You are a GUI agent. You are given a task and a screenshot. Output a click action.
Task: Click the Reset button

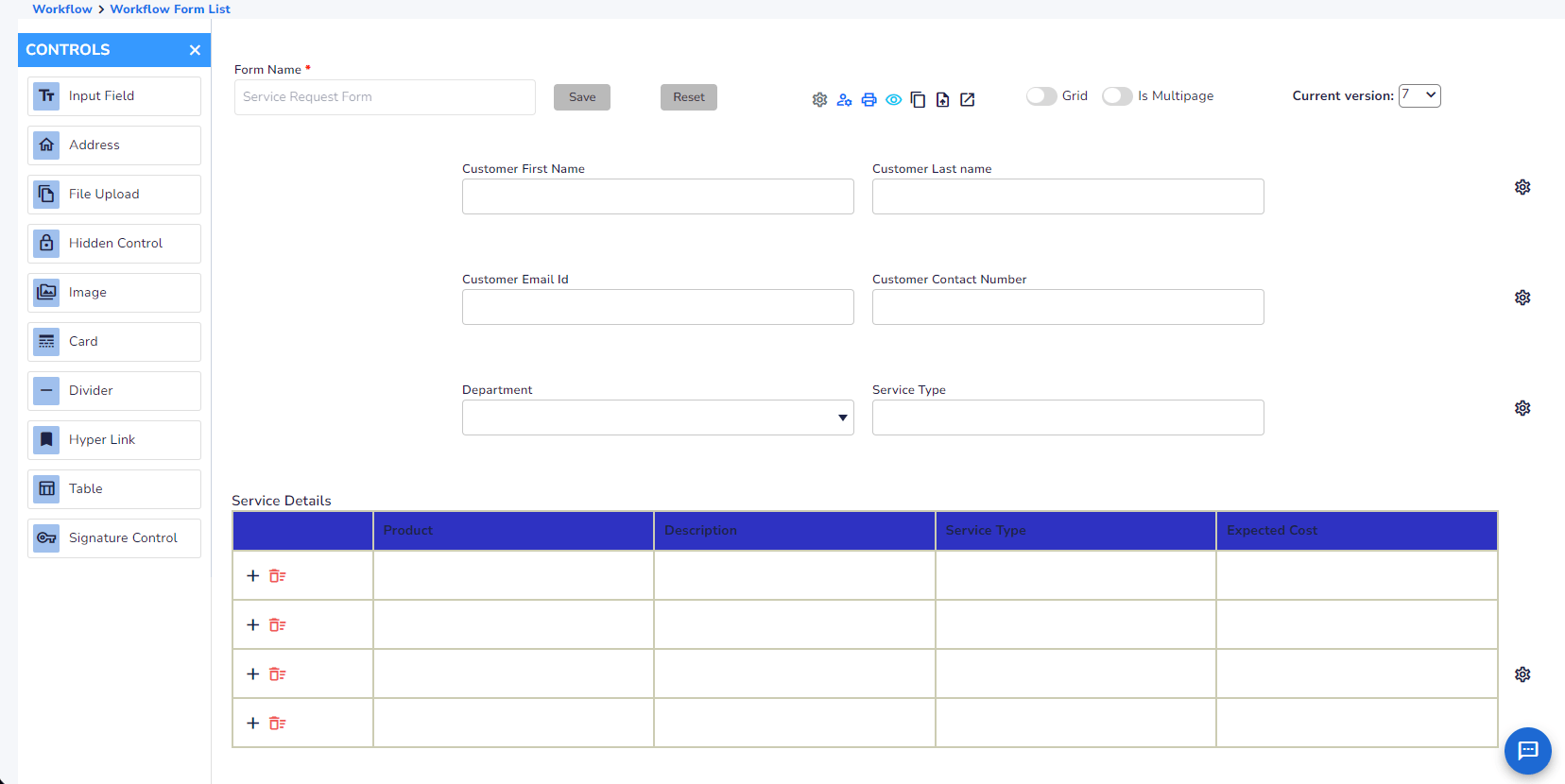689,97
